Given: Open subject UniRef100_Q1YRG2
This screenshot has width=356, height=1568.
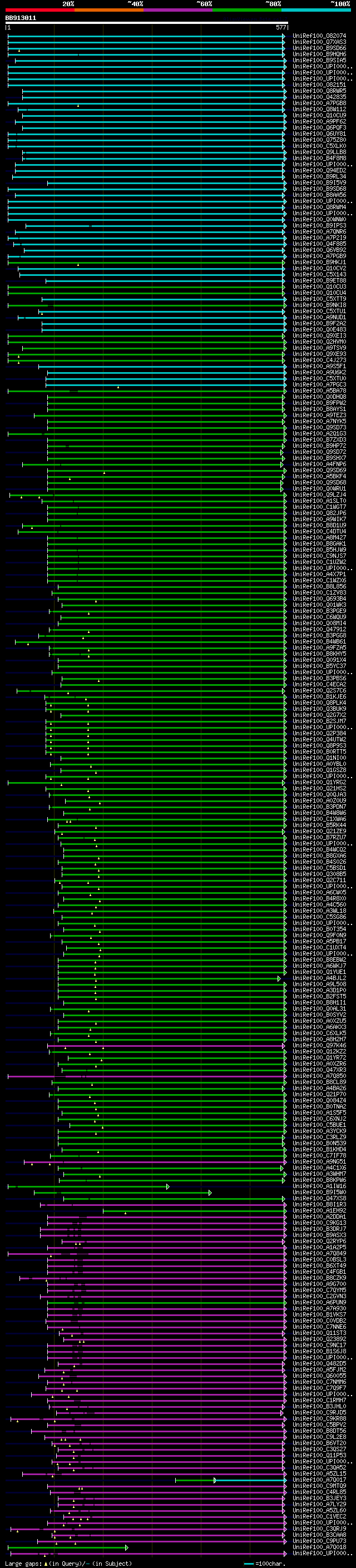Looking at the screenshot, I should coord(319,783).
